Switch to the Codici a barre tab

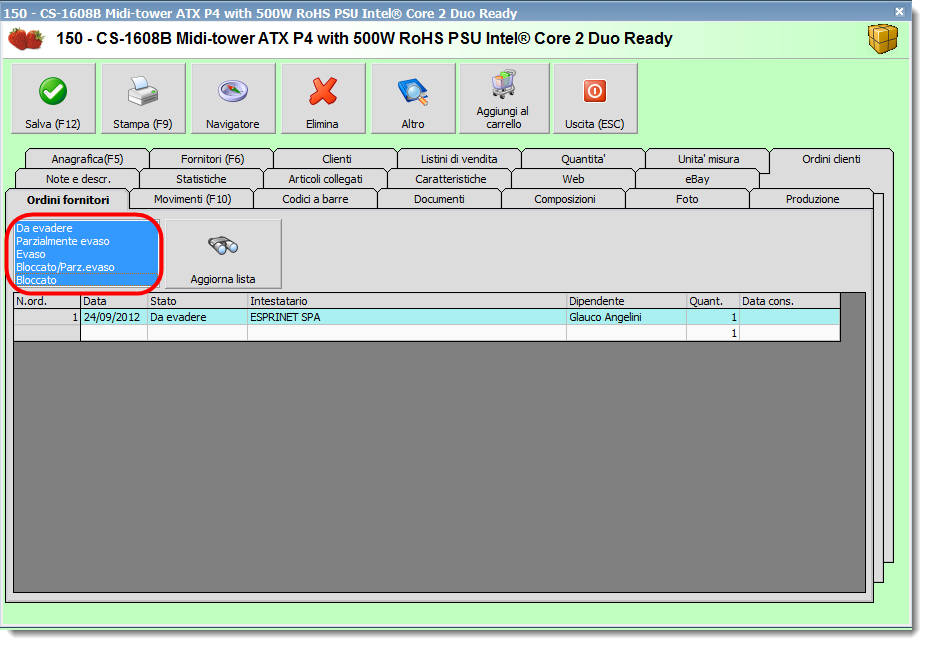pos(315,199)
